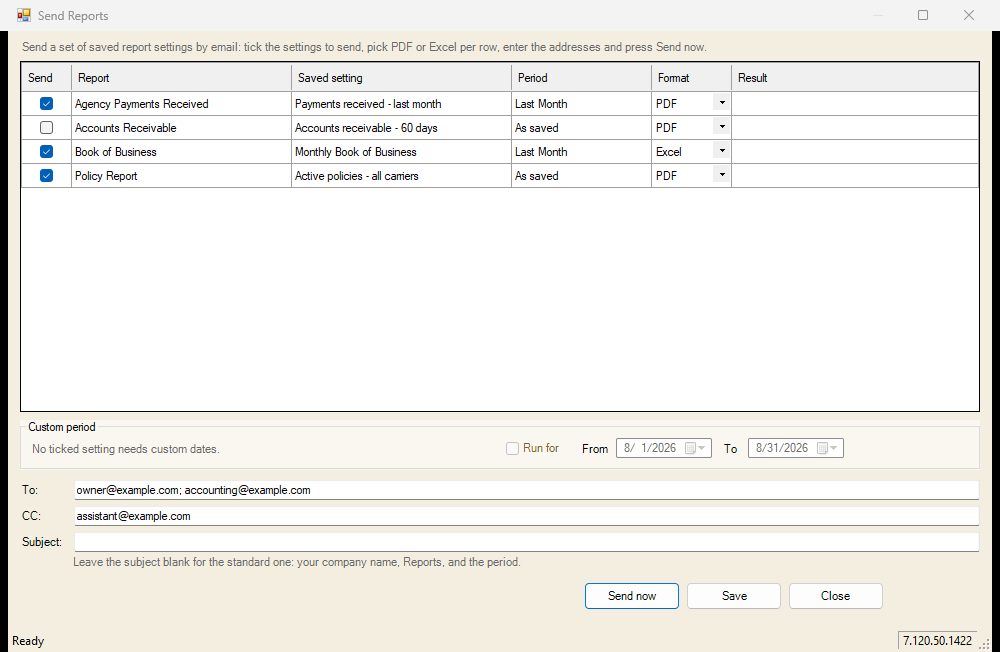Click the Save button

pyautogui.click(x=734, y=596)
